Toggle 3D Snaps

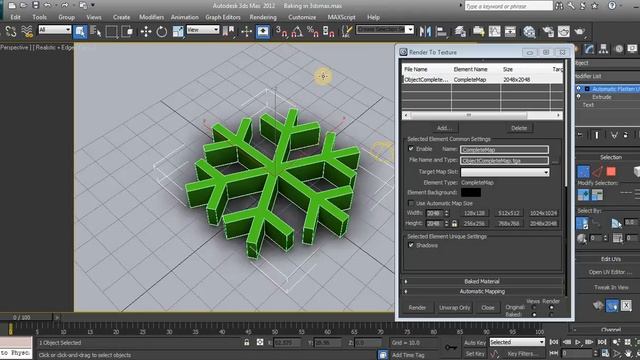click(x=281, y=31)
